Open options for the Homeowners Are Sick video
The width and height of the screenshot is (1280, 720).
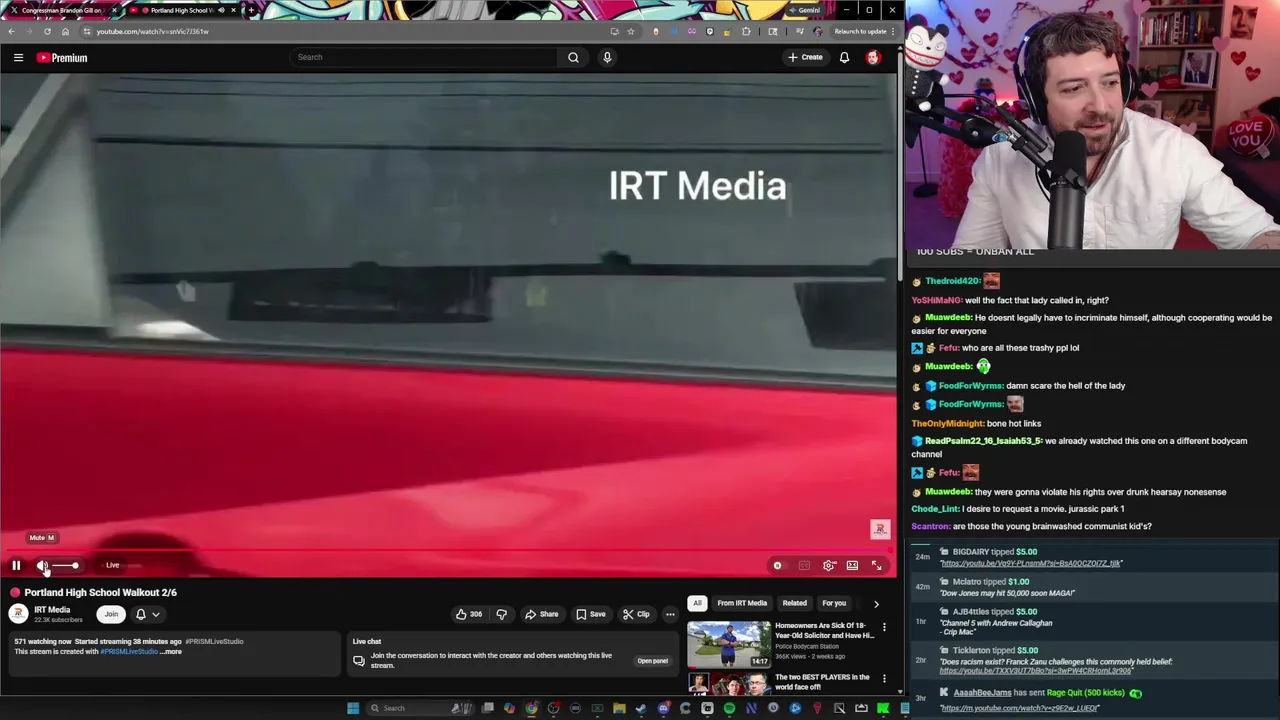point(884,627)
